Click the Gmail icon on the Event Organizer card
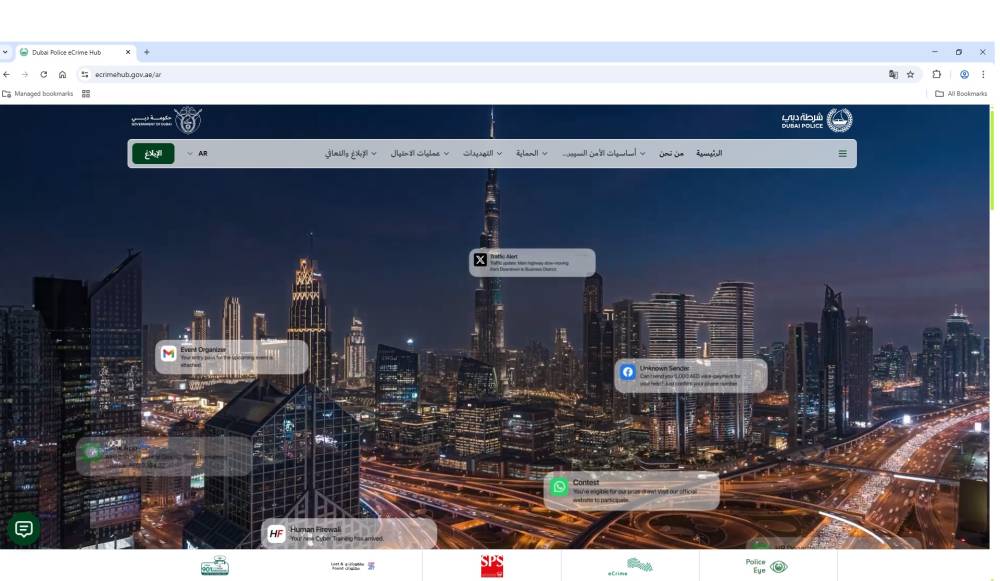This screenshot has height=581, width=1000. click(x=166, y=353)
